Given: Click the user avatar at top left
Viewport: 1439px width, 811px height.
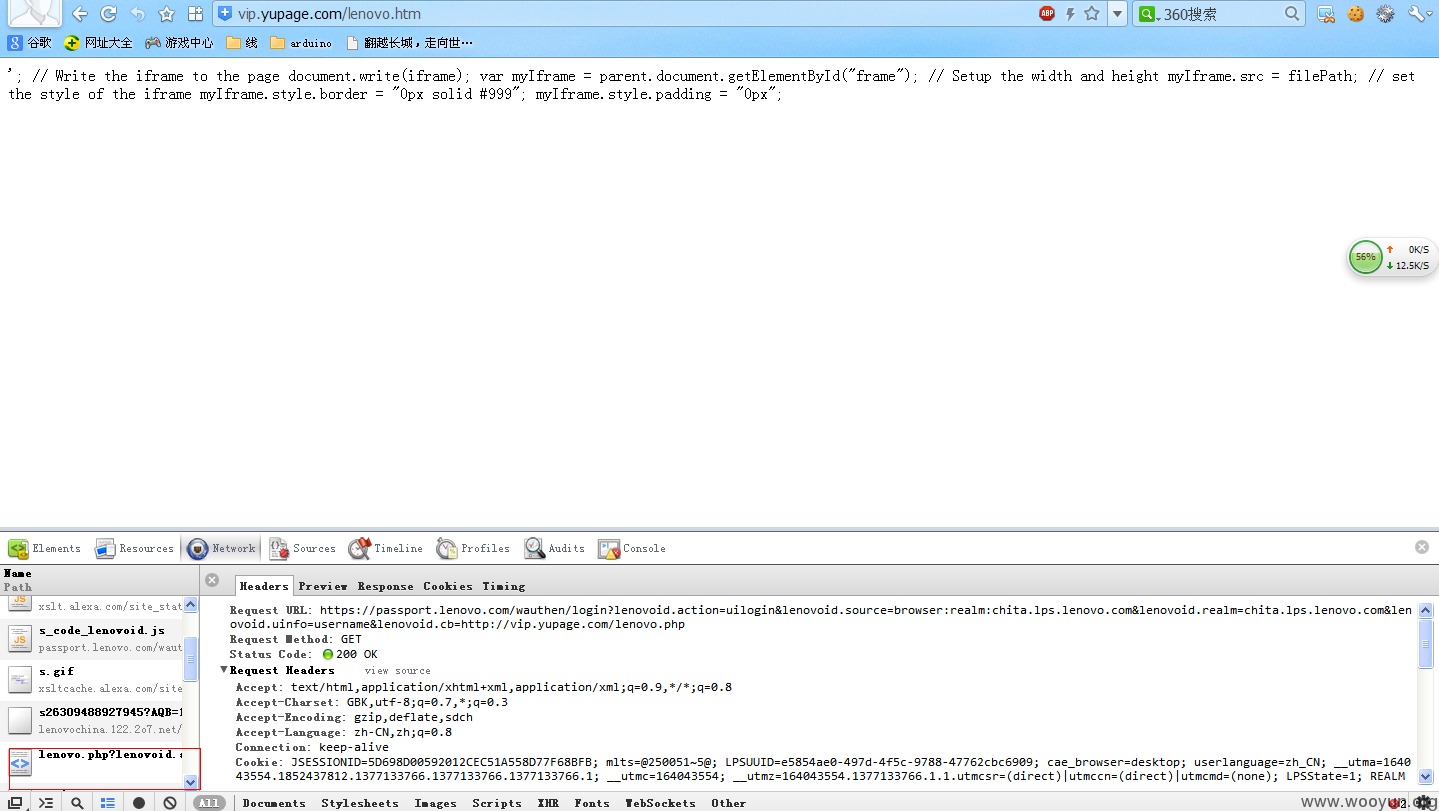Looking at the screenshot, I should click(x=34, y=13).
